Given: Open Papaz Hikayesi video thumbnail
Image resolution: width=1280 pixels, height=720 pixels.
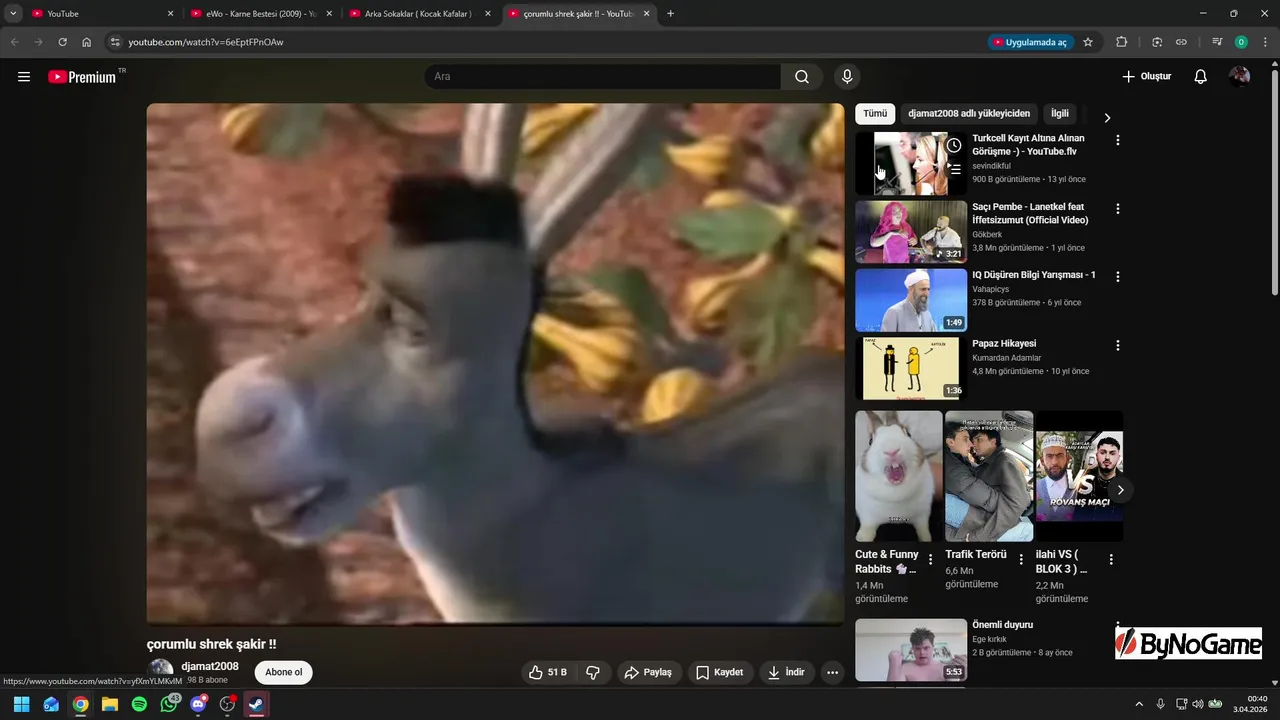Looking at the screenshot, I should coord(911,369).
